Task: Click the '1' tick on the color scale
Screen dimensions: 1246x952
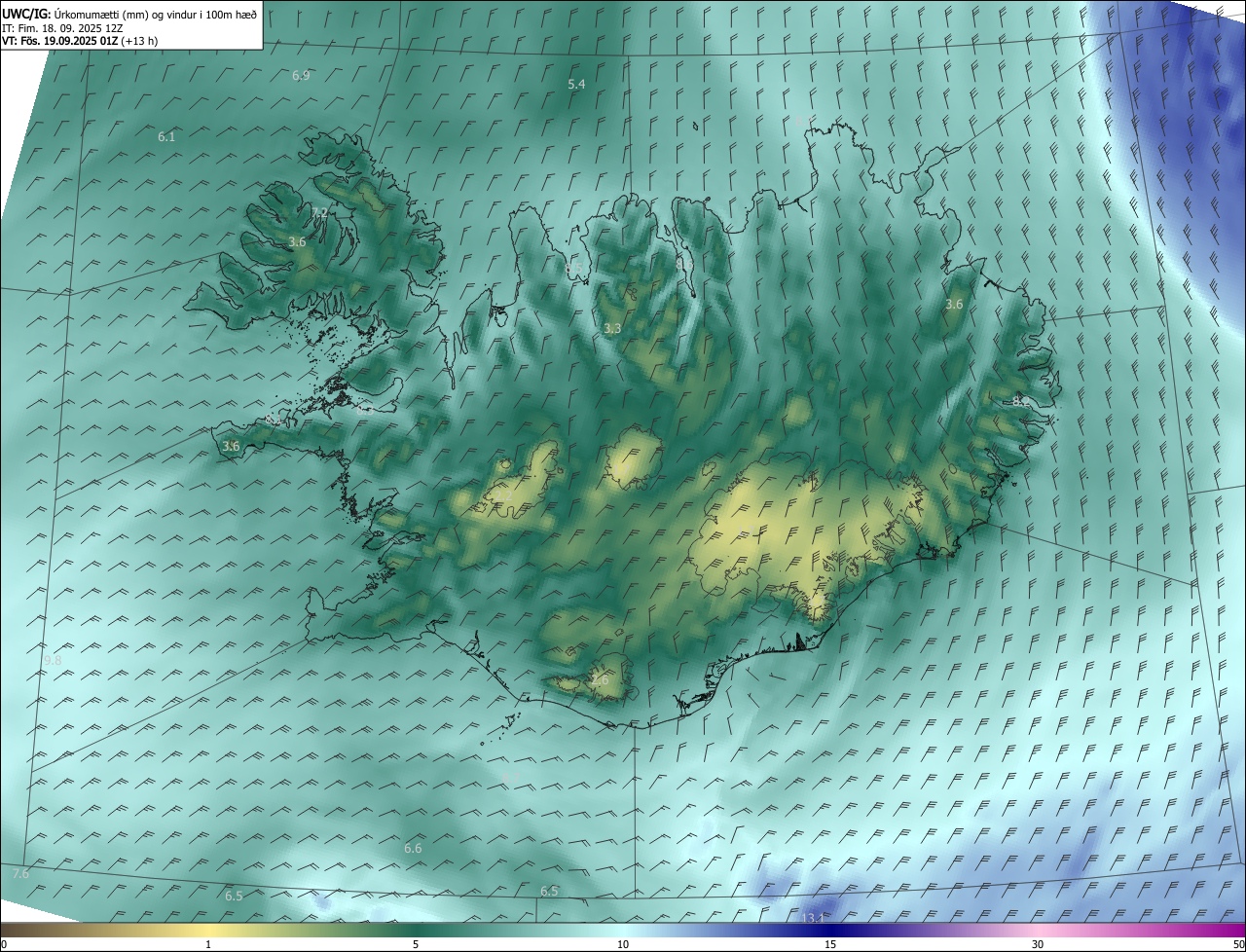Action: (208, 944)
